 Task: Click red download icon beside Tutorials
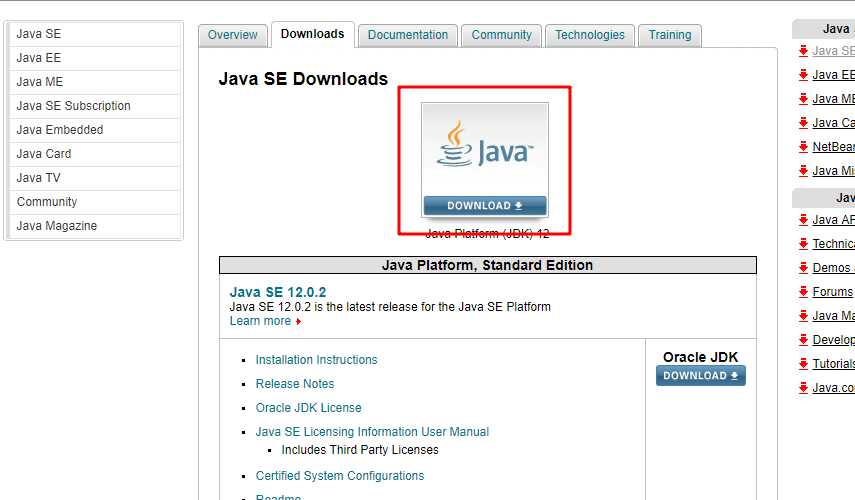point(803,364)
